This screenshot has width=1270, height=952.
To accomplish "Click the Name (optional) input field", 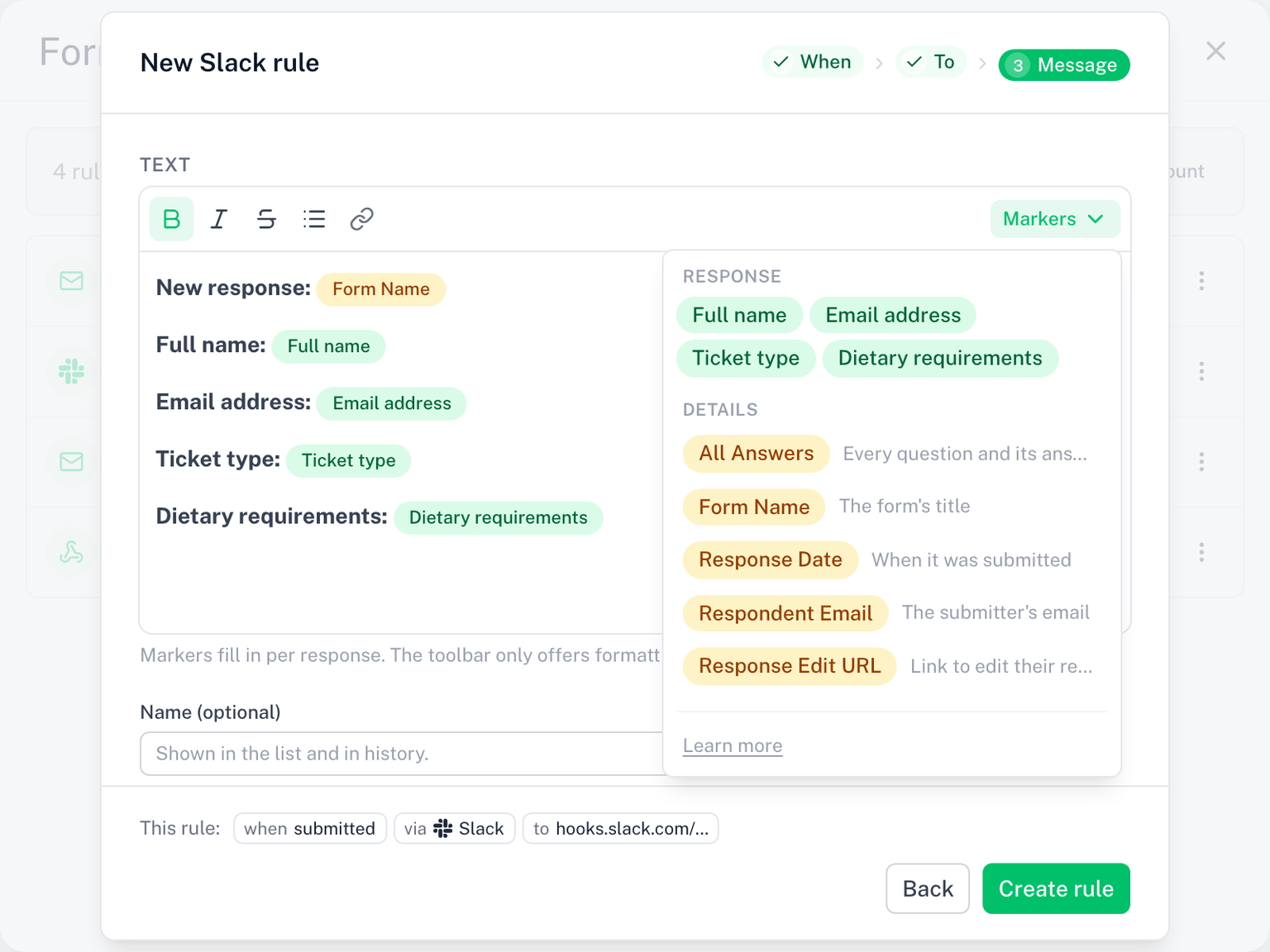I will click(402, 754).
